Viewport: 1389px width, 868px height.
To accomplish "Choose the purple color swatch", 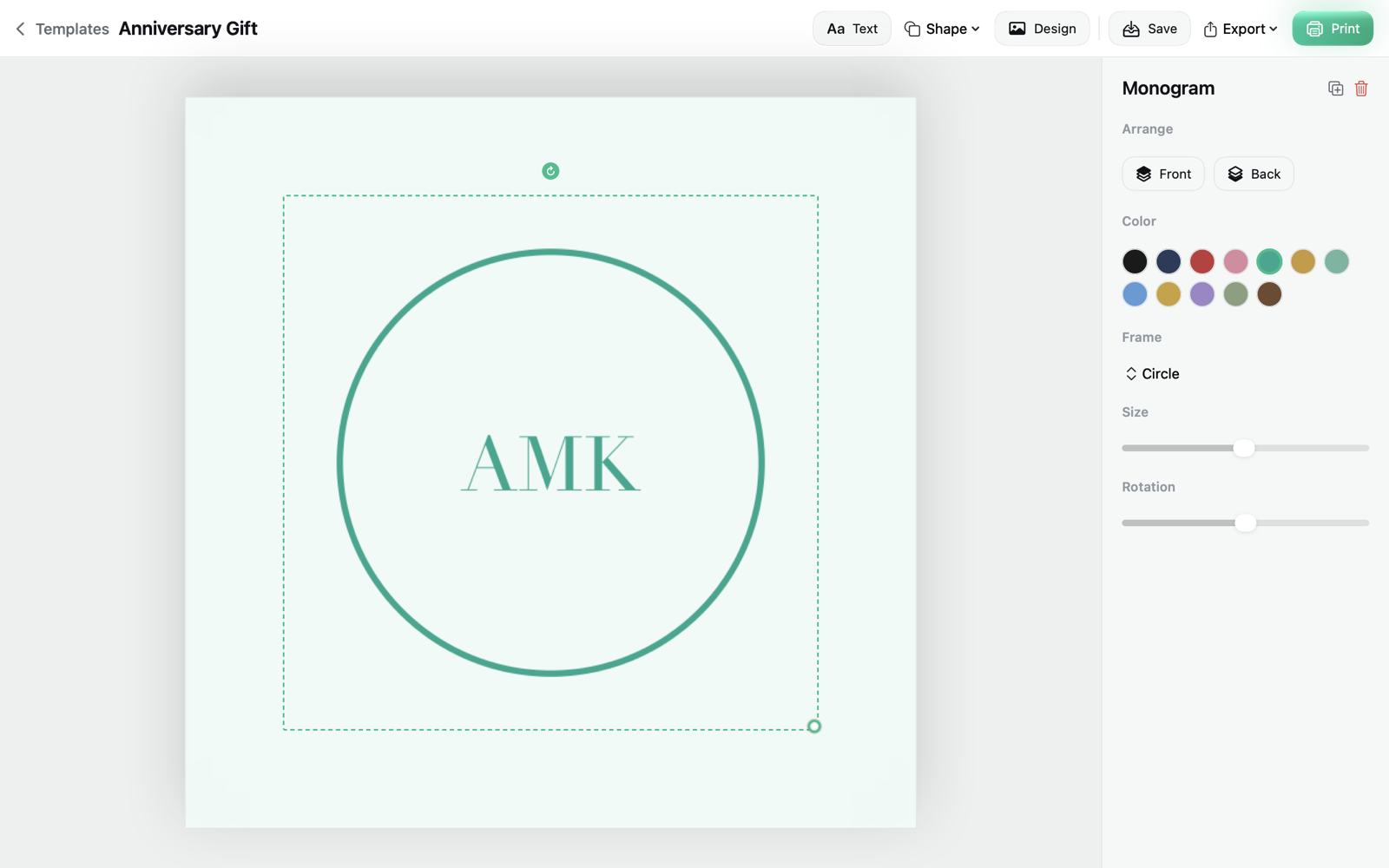I will click(x=1202, y=294).
